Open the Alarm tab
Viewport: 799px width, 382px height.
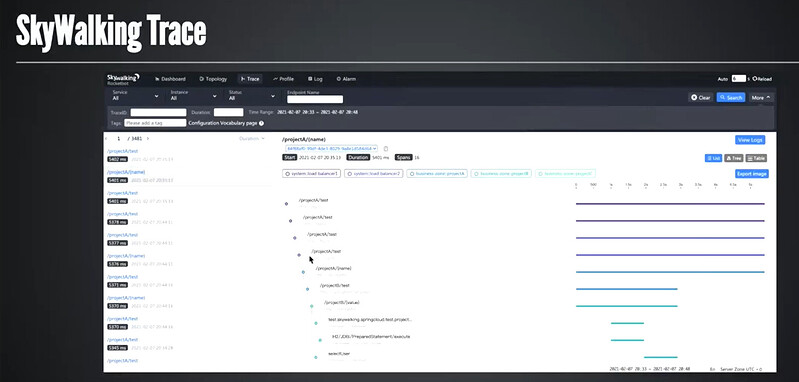347,79
